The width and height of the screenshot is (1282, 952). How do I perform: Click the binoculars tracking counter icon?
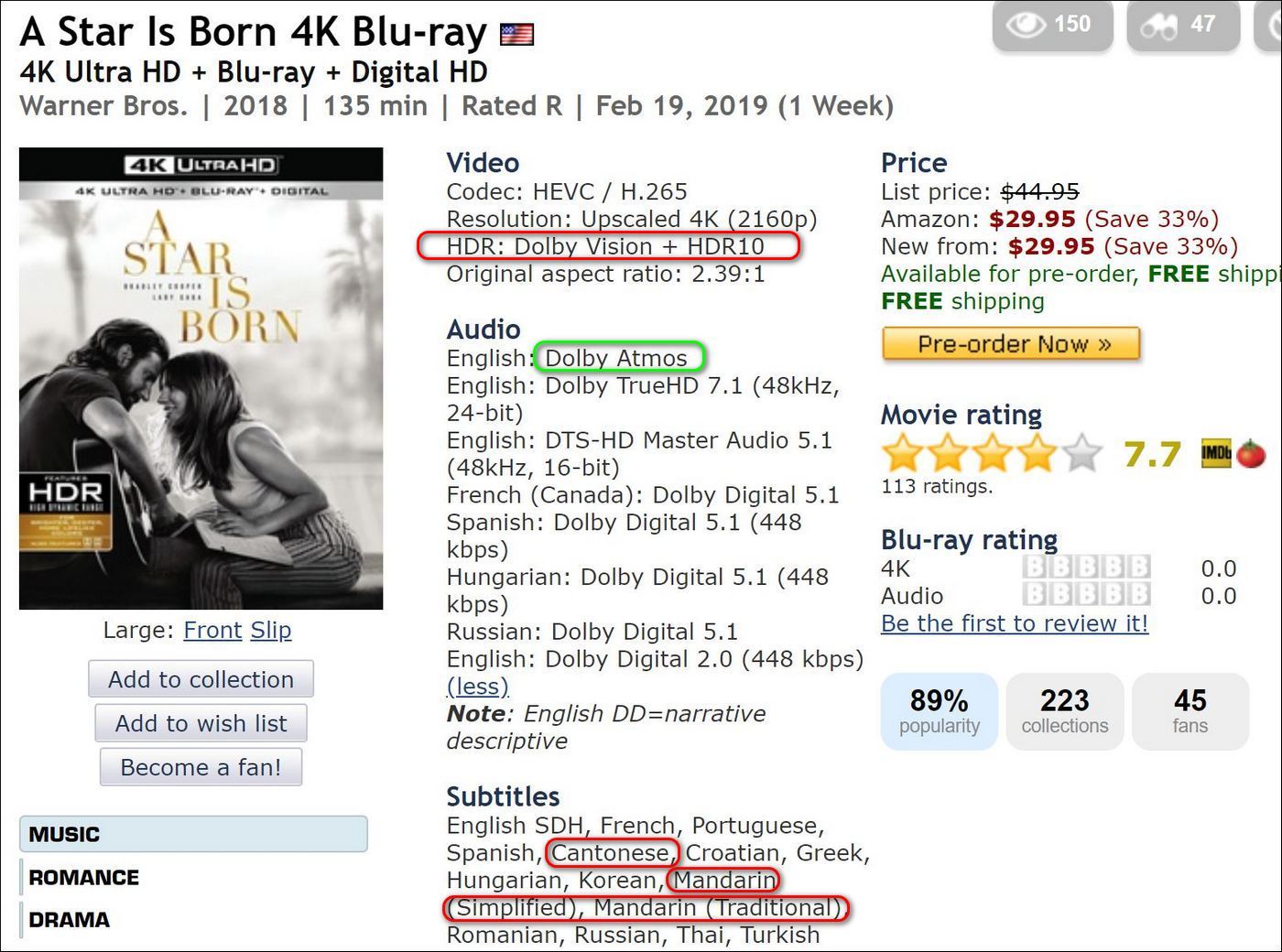[x=1158, y=26]
